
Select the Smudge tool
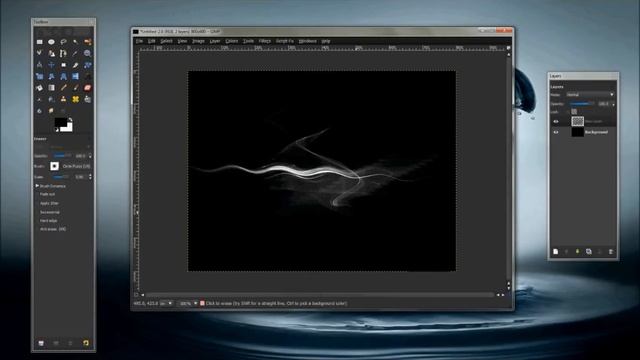[51, 111]
